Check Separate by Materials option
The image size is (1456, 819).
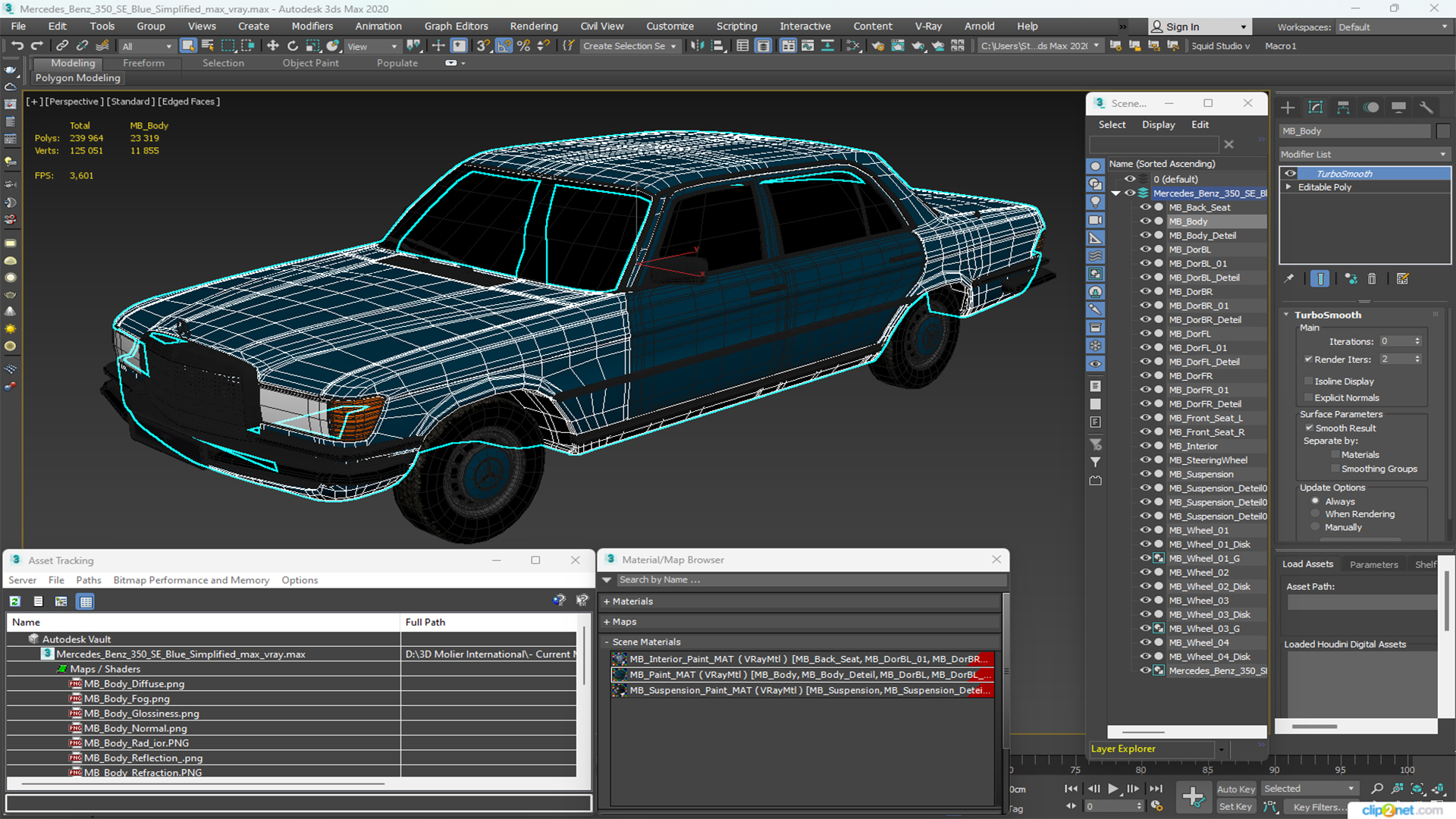[1335, 455]
